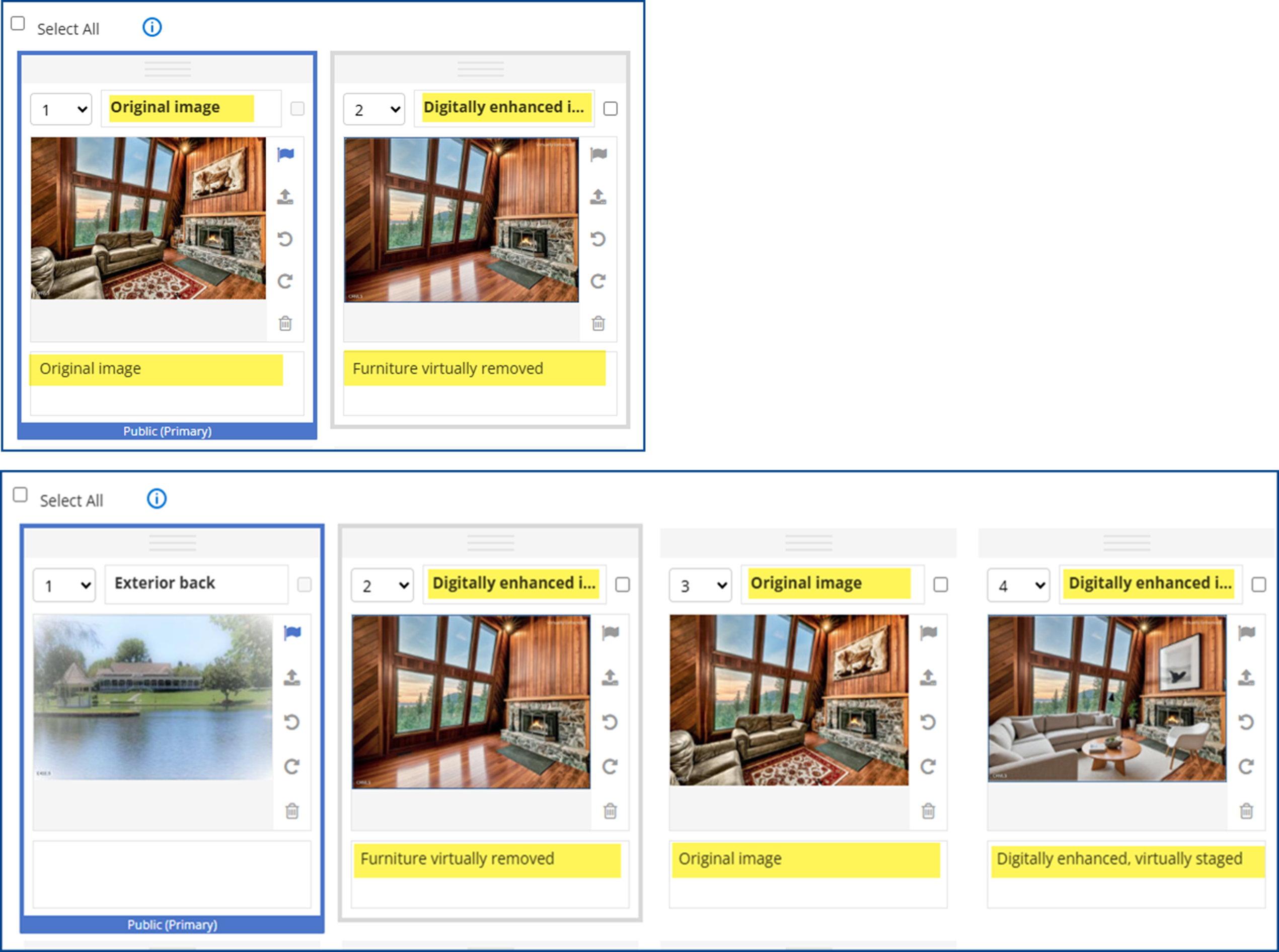The image size is (1279, 952).
Task: Check the bottom Select All checkbox
Action: tap(20, 495)
